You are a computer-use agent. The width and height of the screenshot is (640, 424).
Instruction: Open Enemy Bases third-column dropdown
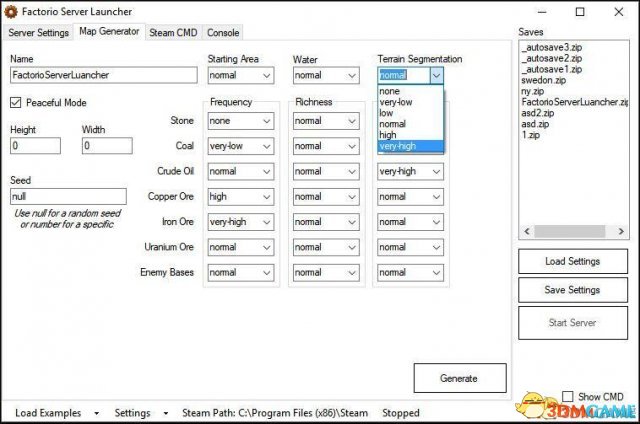coord(410,273)
